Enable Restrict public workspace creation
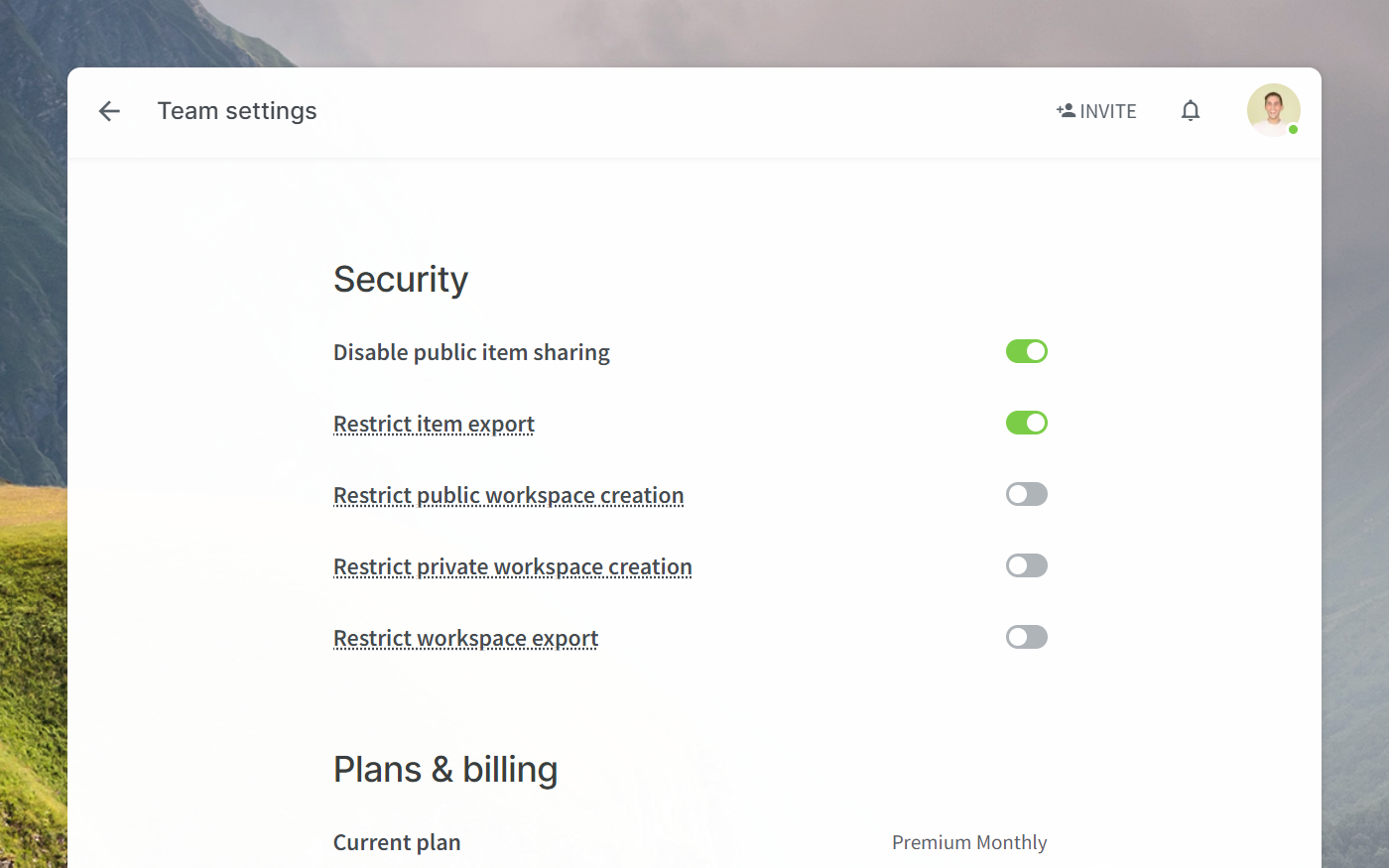Screen dimensions: 1389x868 [1027, 494]
